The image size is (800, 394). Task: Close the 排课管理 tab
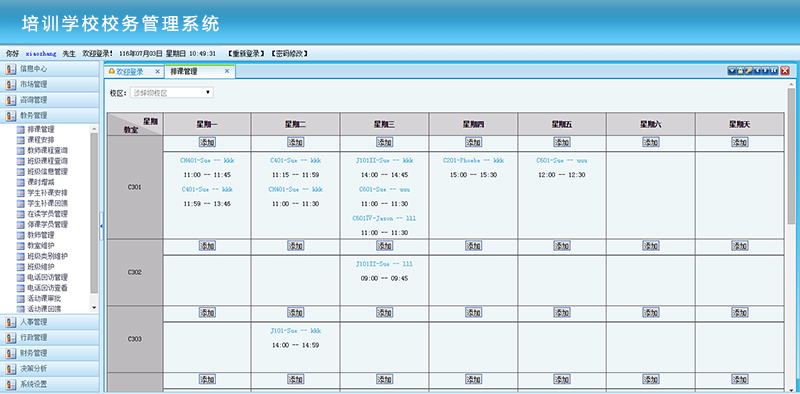[x=227, y=71]
